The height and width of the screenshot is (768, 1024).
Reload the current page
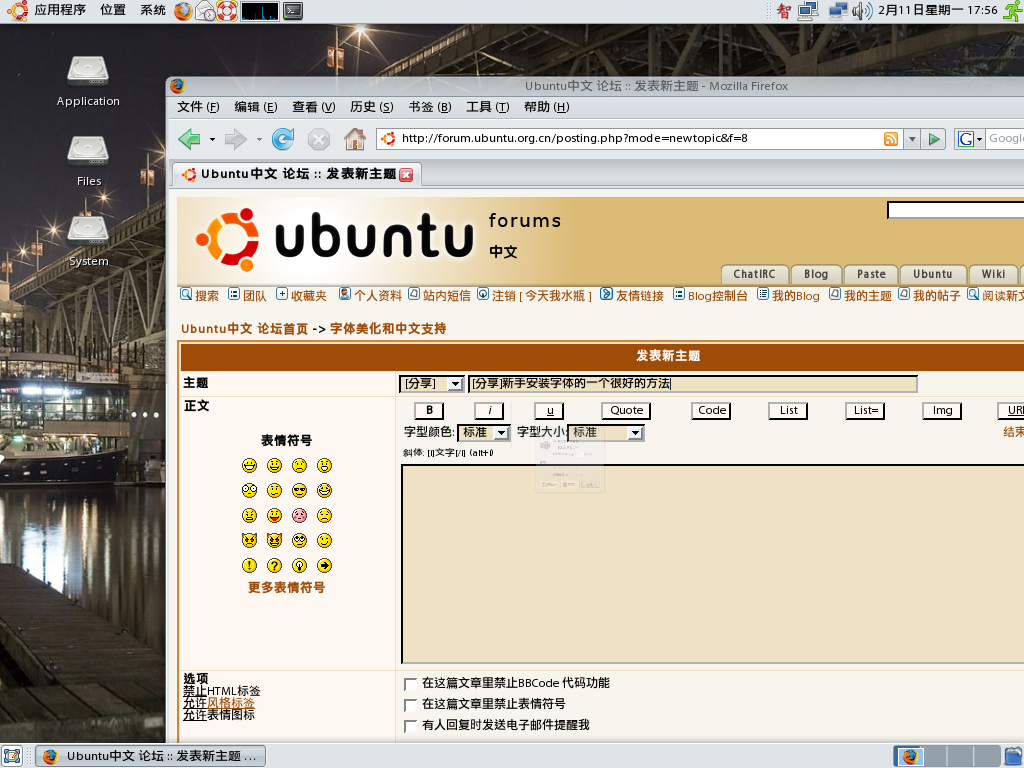[282, 138]
